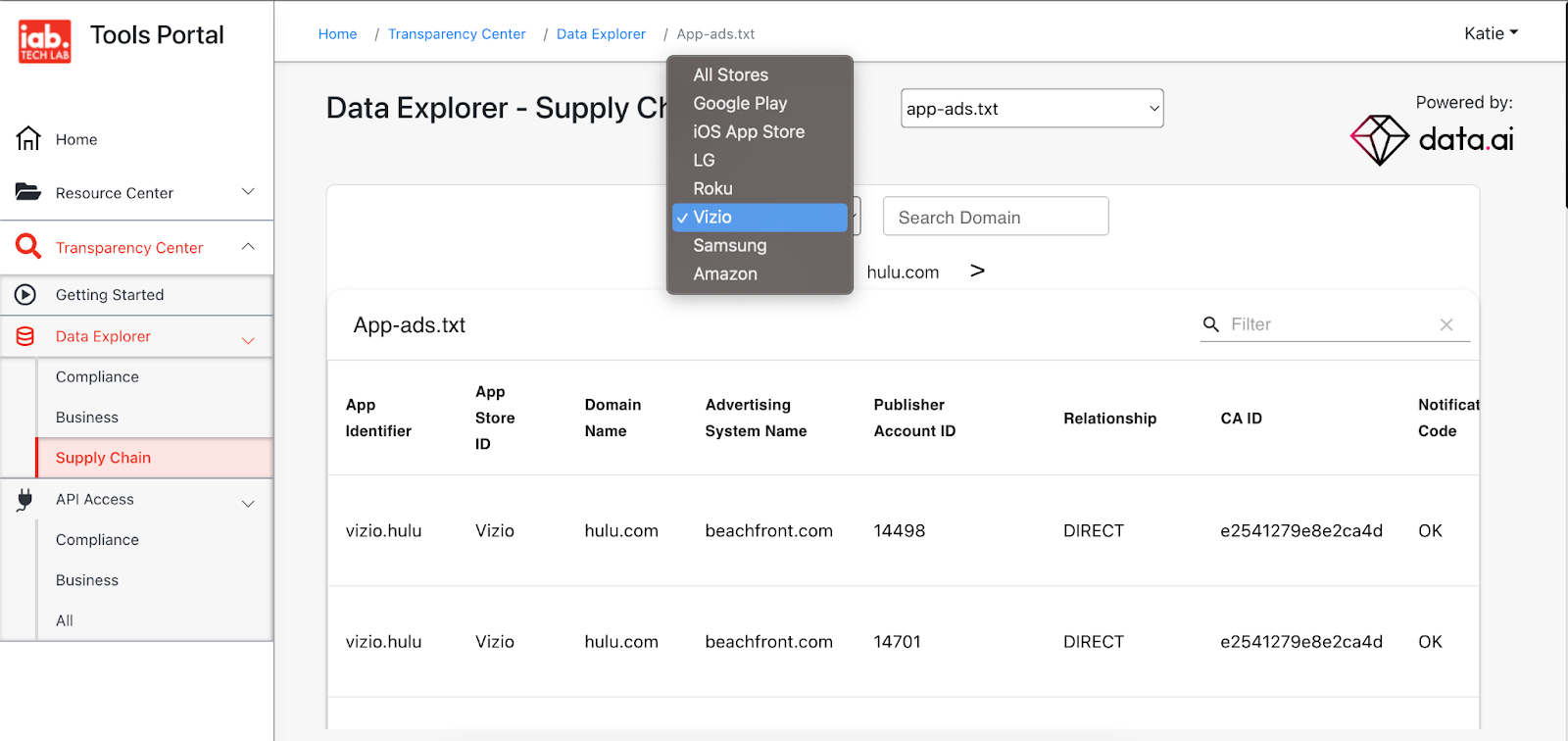
Task: Click hulu.com domain text beside the arrow
Action: (903, 272)
